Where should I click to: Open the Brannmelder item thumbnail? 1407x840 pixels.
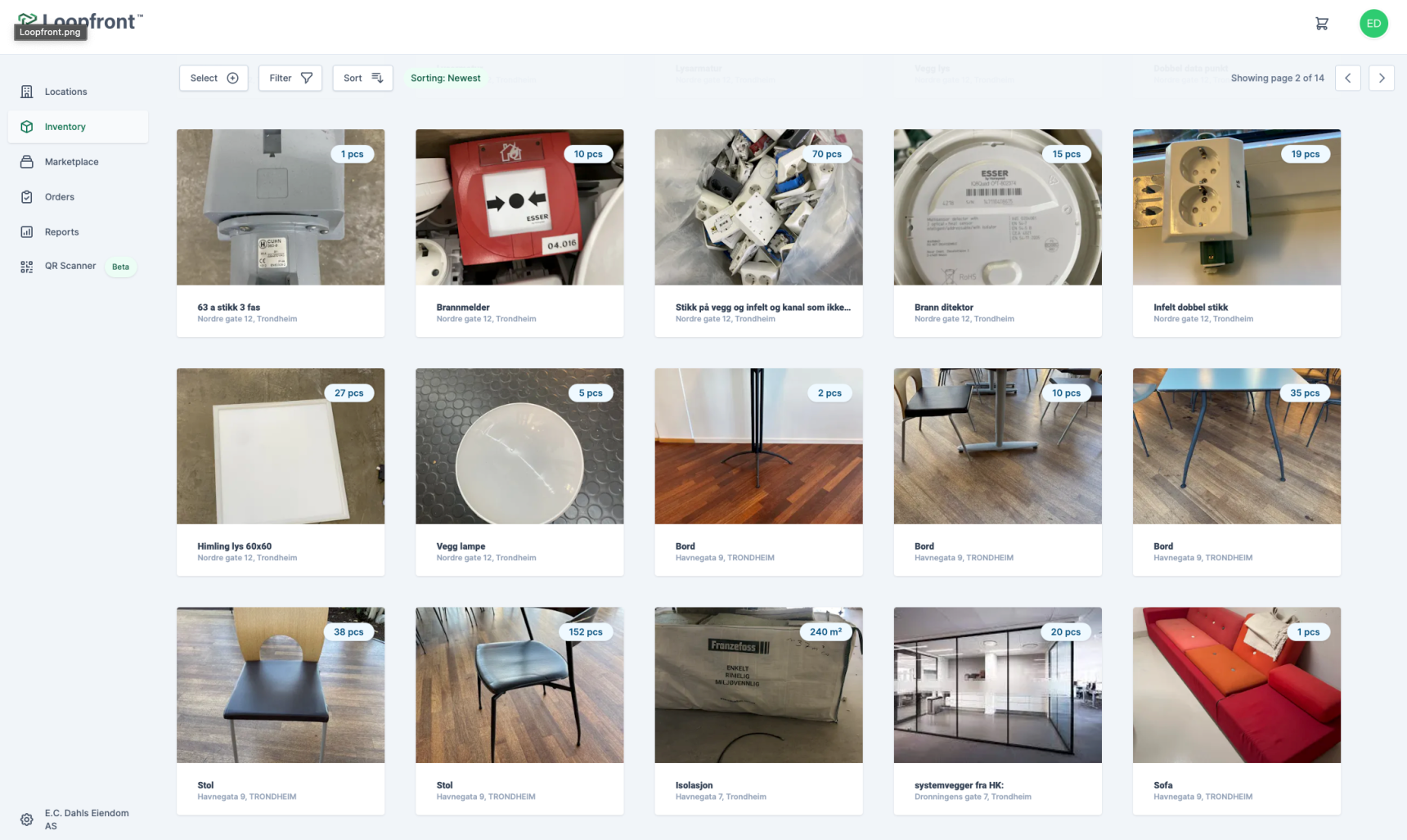pyautogui.click(x=519, y=207)
